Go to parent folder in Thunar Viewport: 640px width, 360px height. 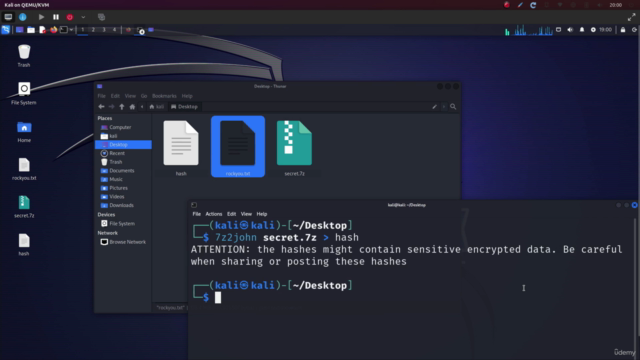click(122, 107)
